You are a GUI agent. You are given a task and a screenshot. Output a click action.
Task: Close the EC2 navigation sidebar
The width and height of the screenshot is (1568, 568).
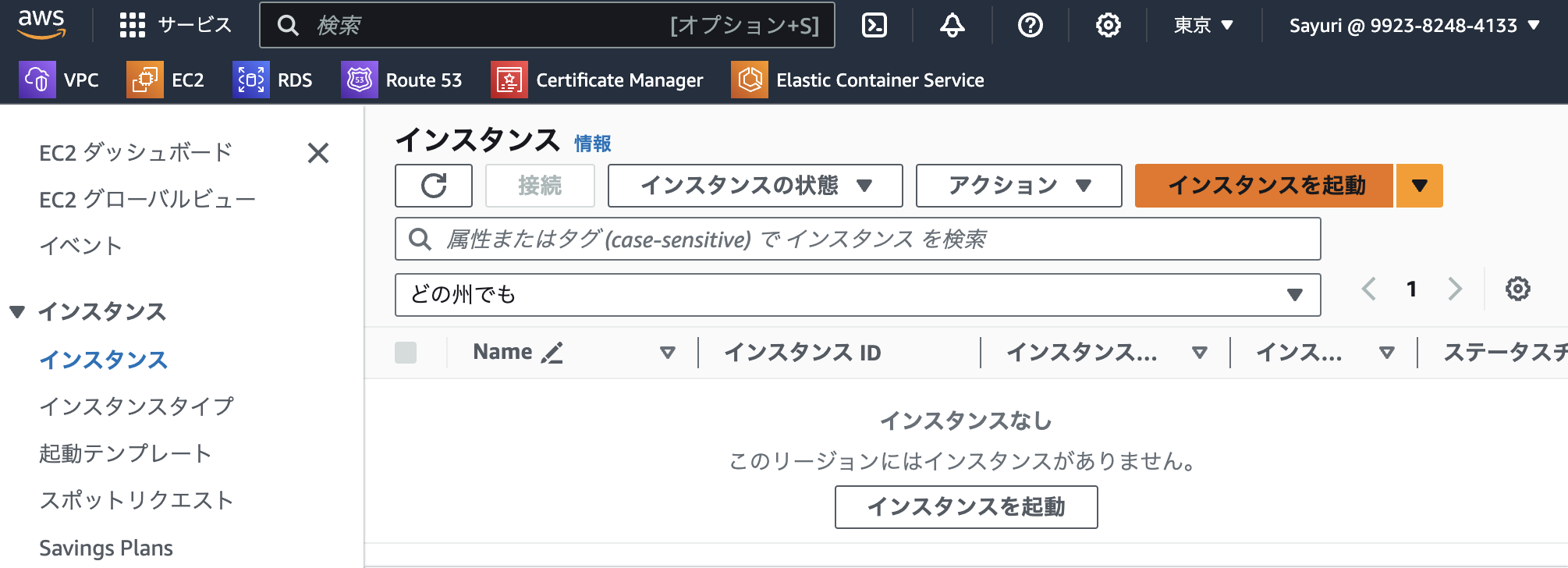pos(318,153)
